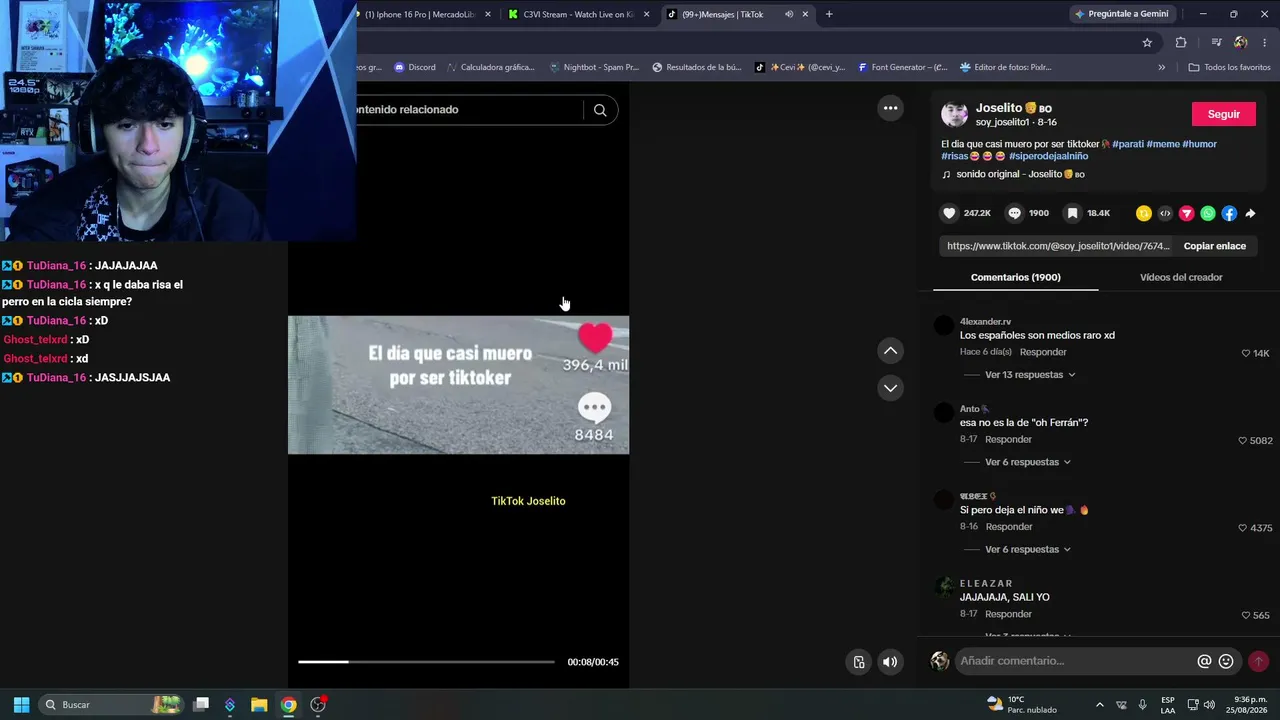Click the yellow repost icon

(x=1144, y=213)
